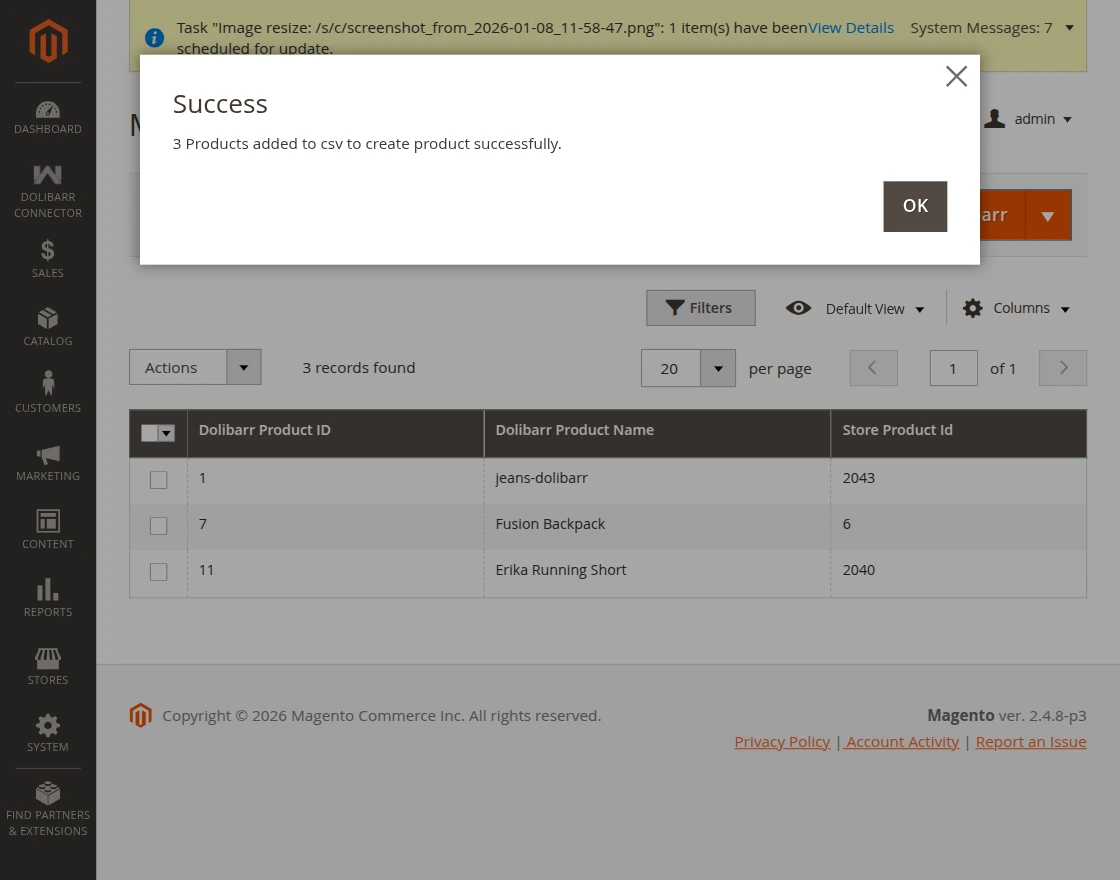Open the Actions dropdown
This screenshot has height=880, width=1120.
click(195, 367)
